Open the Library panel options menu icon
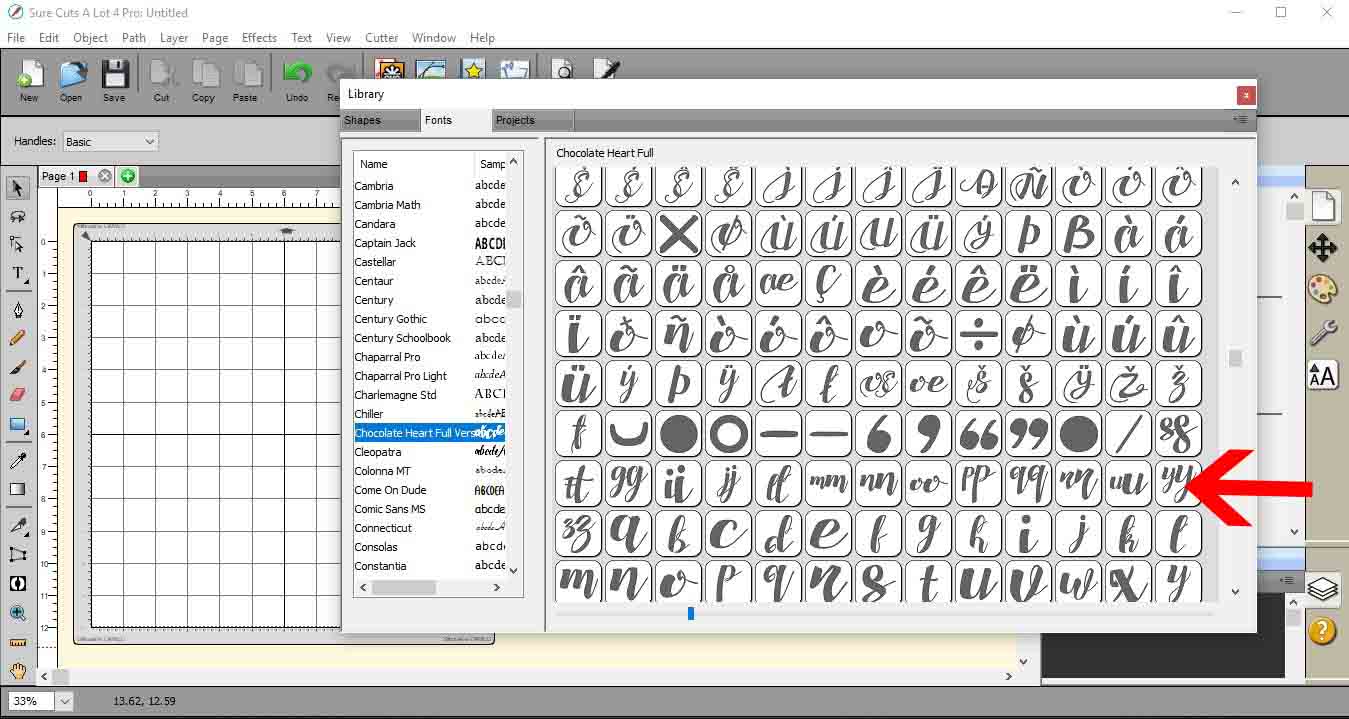This screenshot has height=719, width=1349. click(1240, 120)
